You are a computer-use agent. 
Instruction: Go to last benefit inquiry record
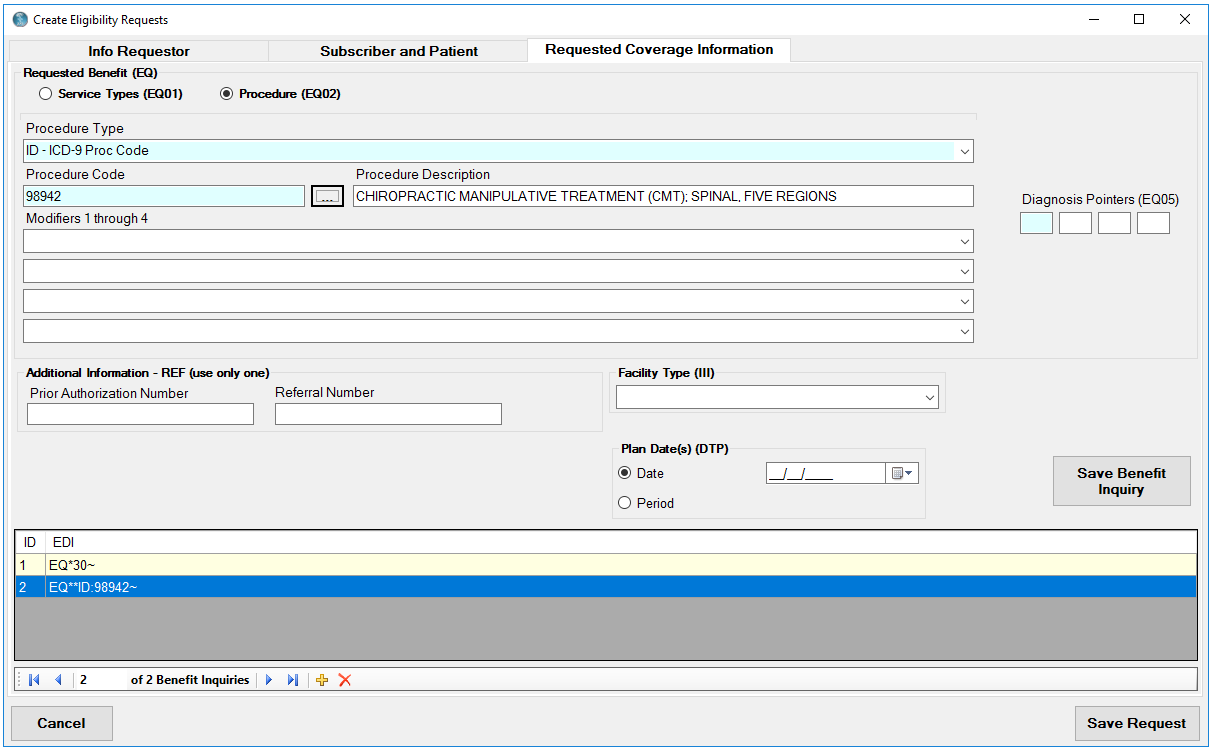[x=292, y=680]
